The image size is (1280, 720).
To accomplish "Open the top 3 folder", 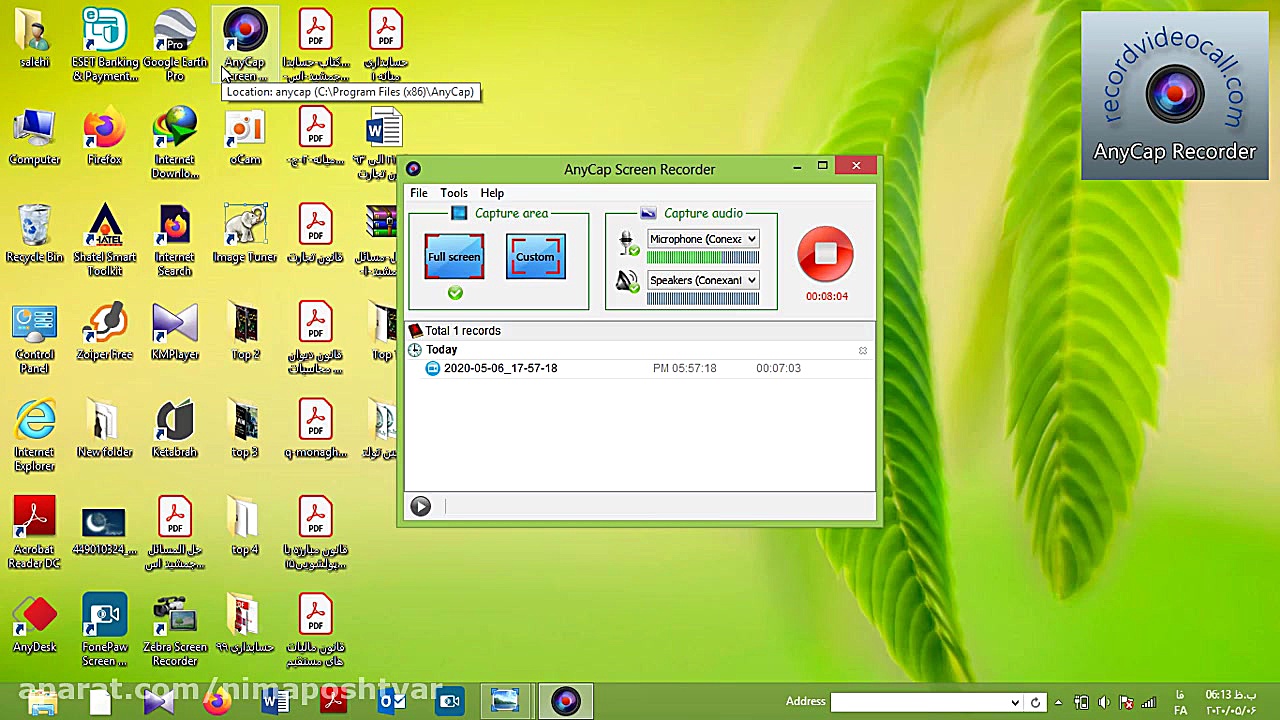I will 245,429.
